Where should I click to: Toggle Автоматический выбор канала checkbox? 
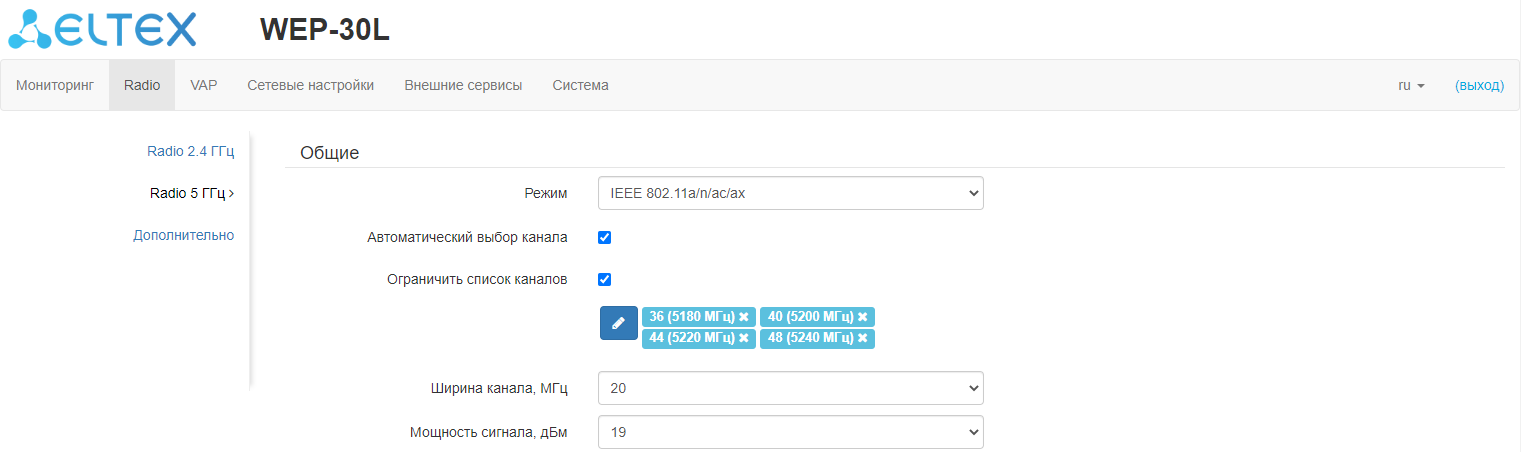(604, 238)
